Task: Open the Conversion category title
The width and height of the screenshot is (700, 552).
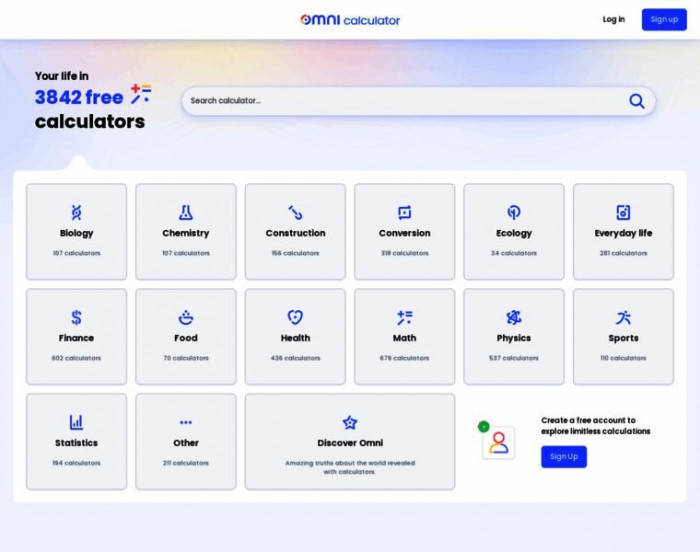Action: (404, 233)
